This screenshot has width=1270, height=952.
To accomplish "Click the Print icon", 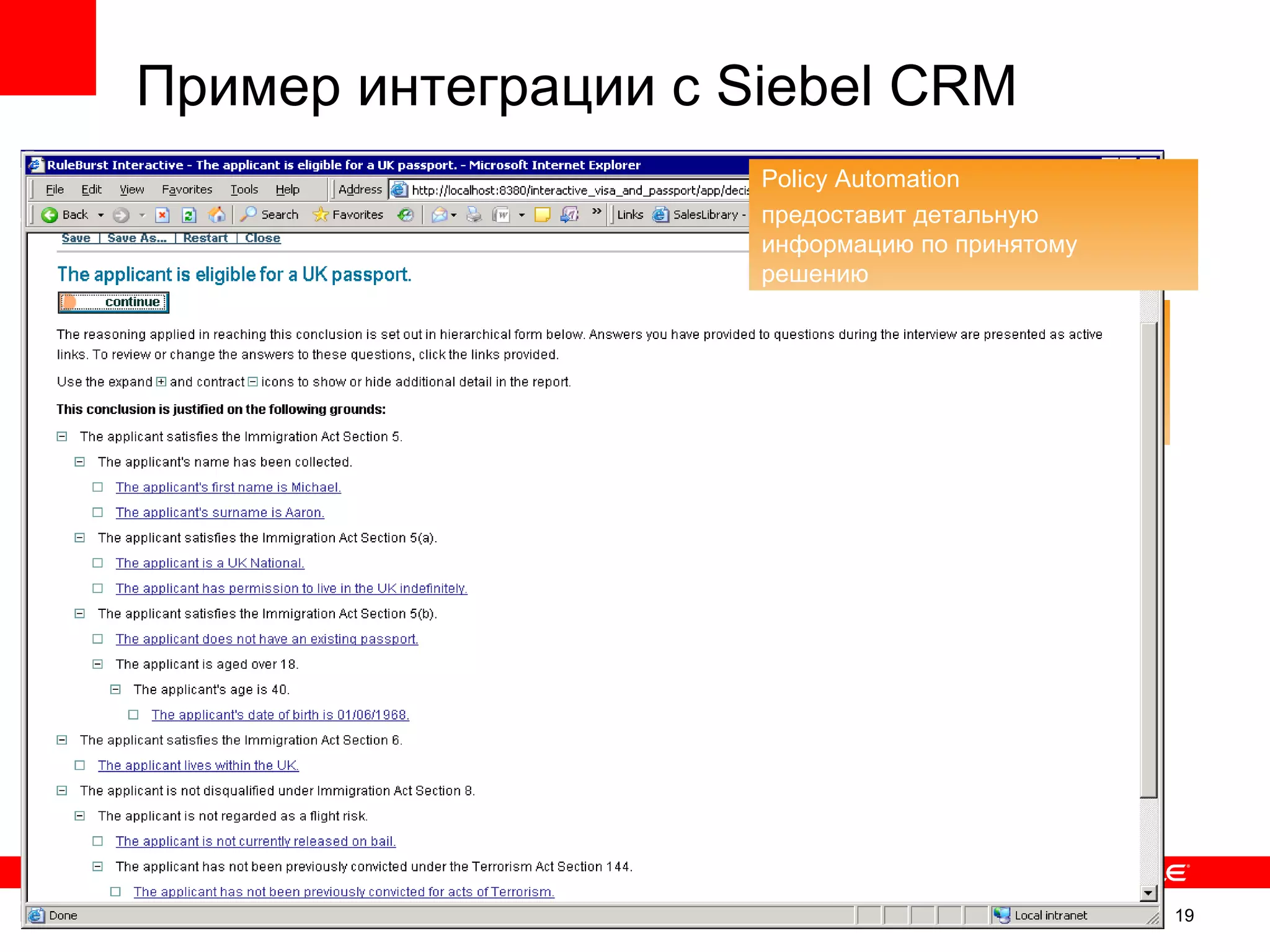I will pyautogui.click(x=474, y=215).
